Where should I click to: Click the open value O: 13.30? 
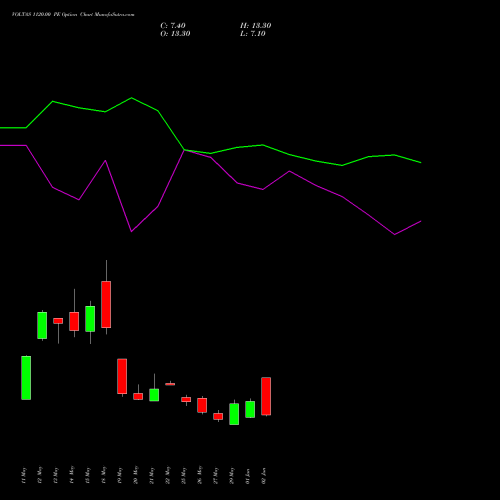[175, 34]
